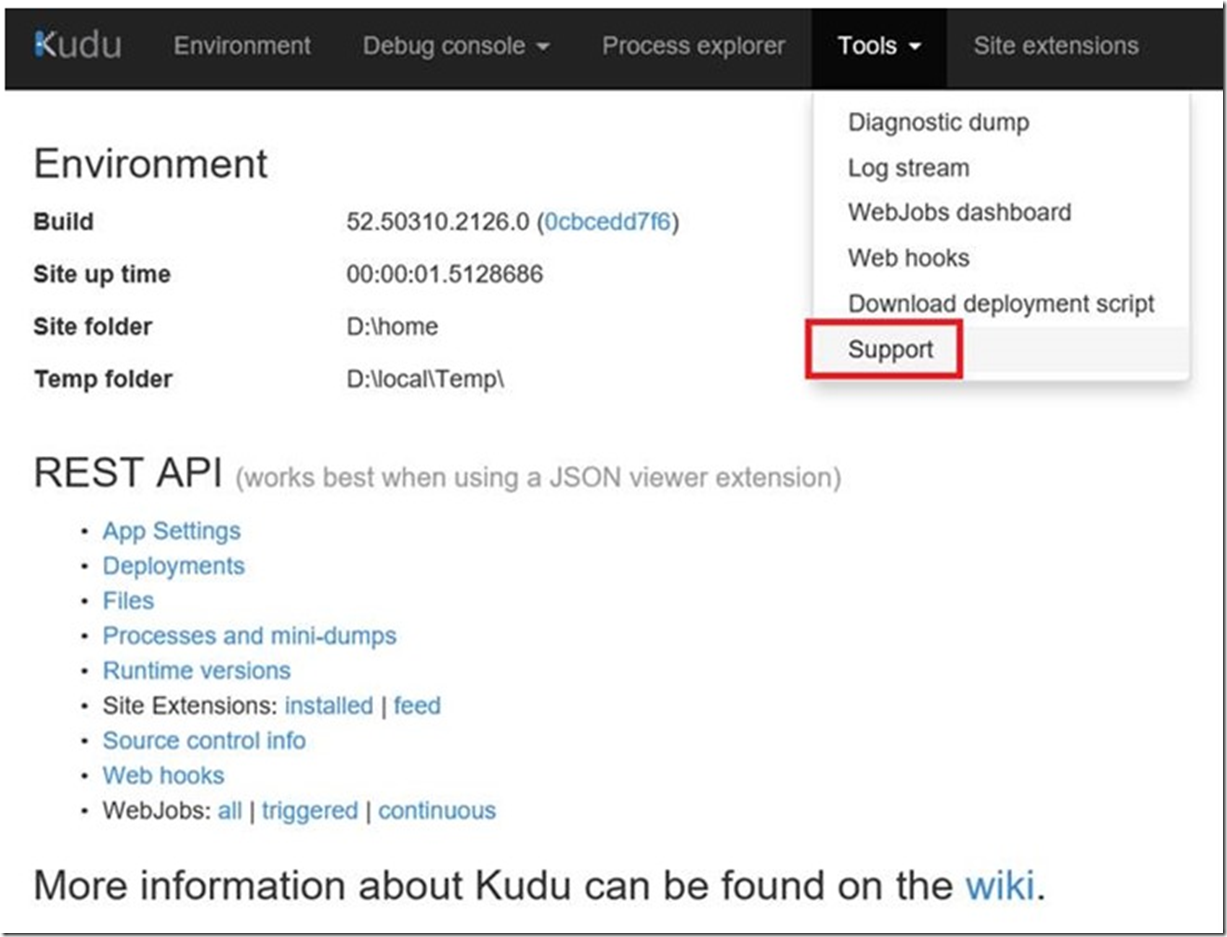
Task: View triggered WebJobs link
Action: [309, 810]
